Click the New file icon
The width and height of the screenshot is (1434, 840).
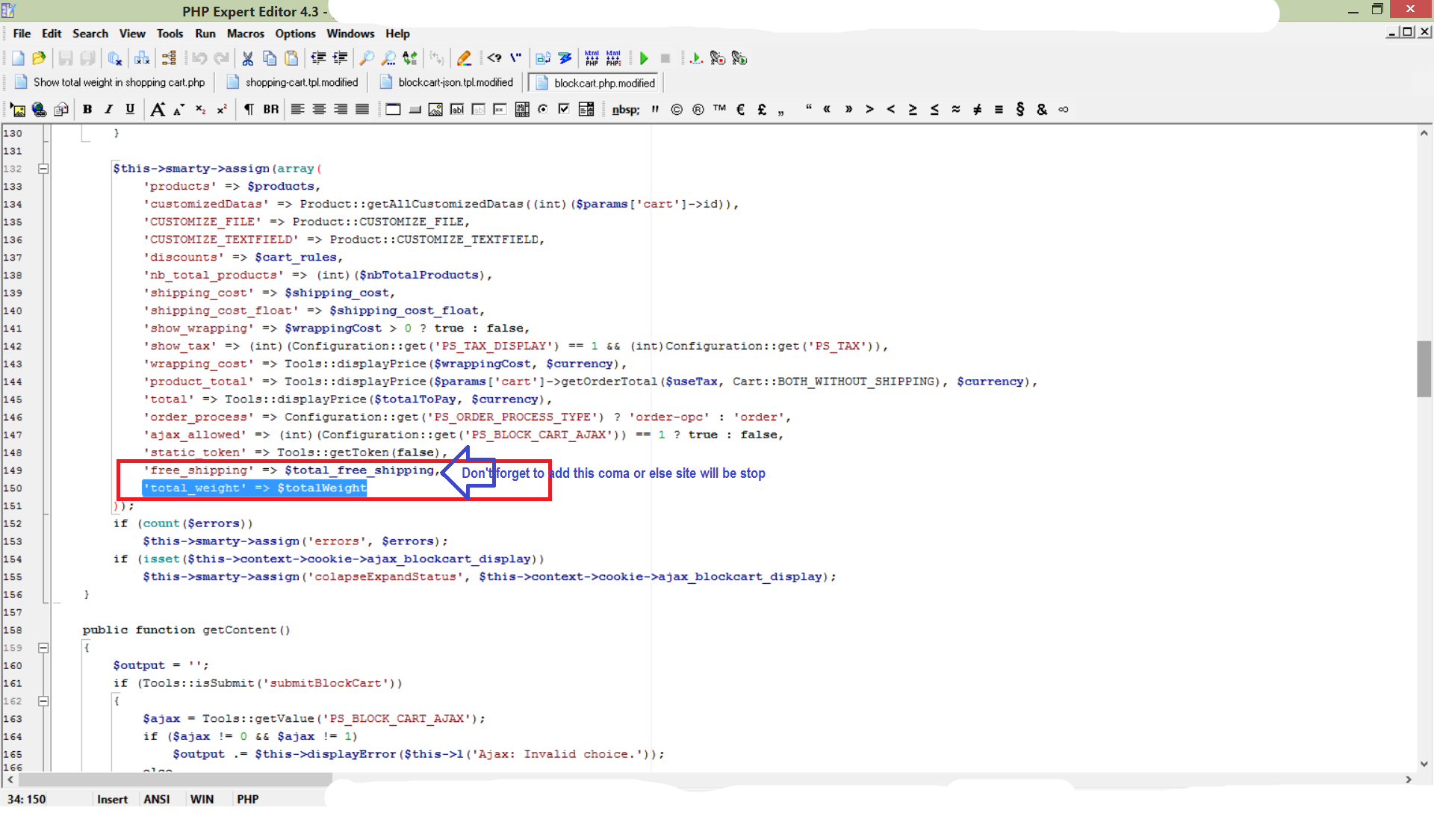click(x=18, y=58)
